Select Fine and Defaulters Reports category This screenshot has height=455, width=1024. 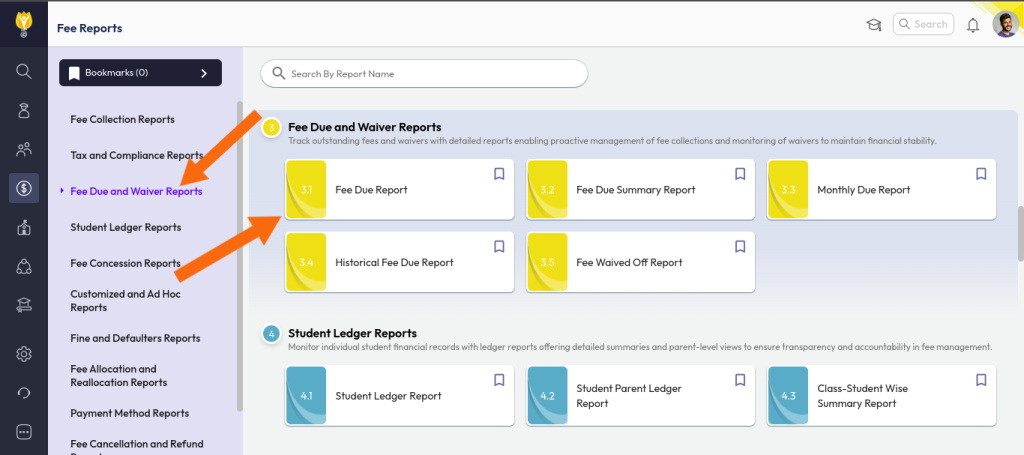[x=135, y=338]
